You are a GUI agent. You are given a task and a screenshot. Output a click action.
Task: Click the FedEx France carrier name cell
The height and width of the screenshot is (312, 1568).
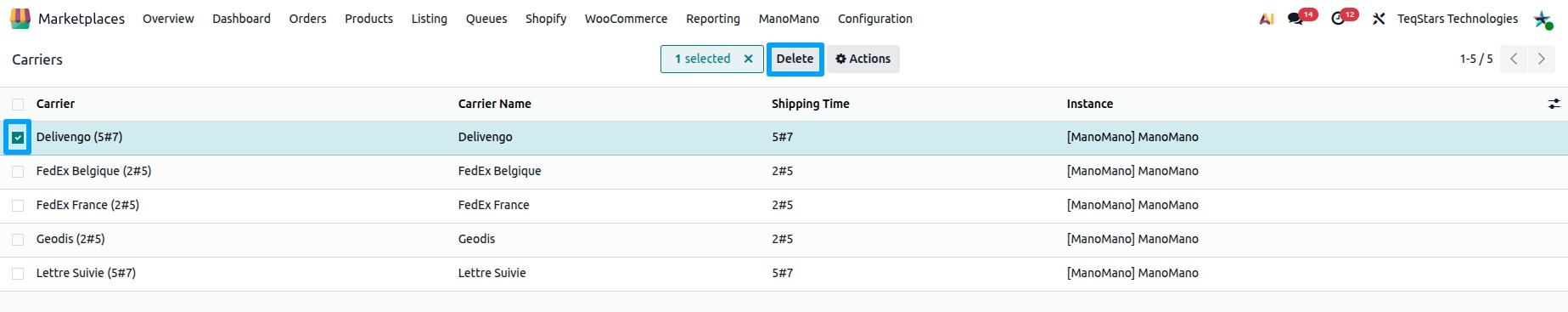pyautogui.click(x=493, y=205)
